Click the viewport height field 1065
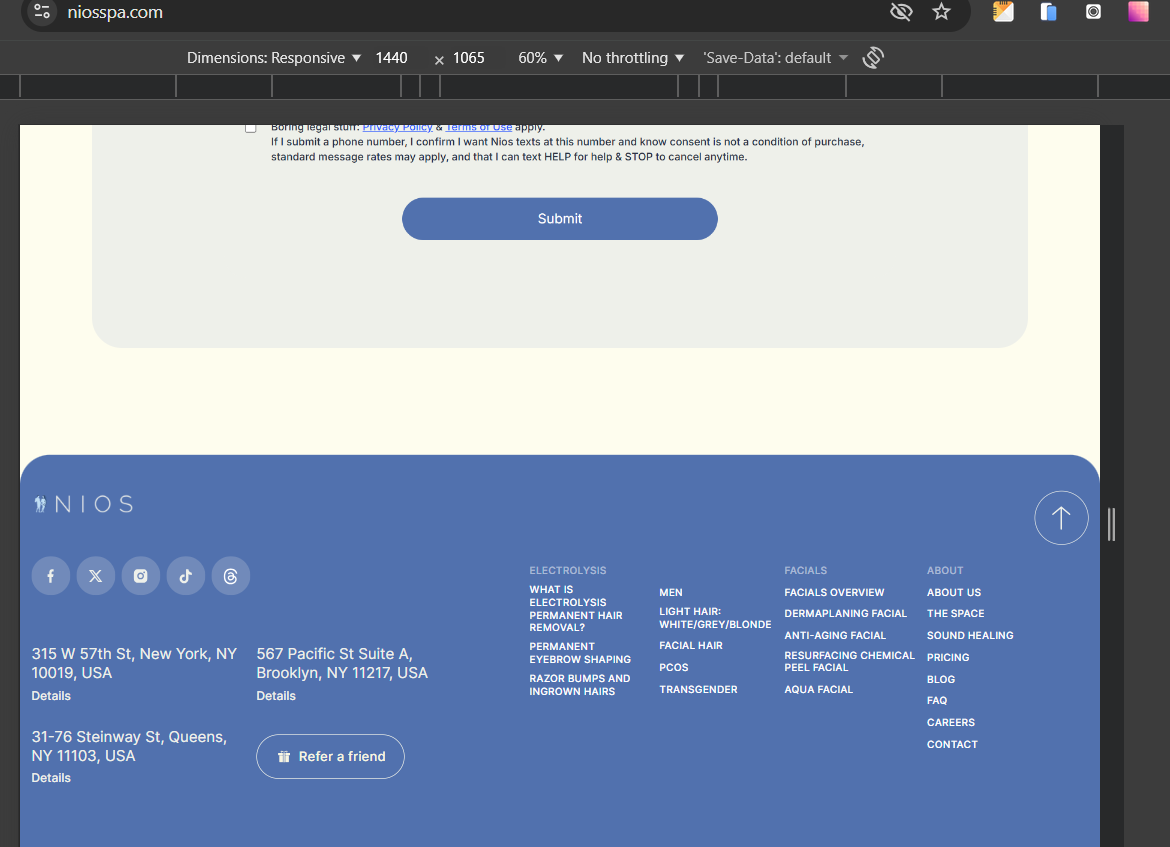Image resolution: width=1170 pixels, height=847 pixels. (469, 57)
